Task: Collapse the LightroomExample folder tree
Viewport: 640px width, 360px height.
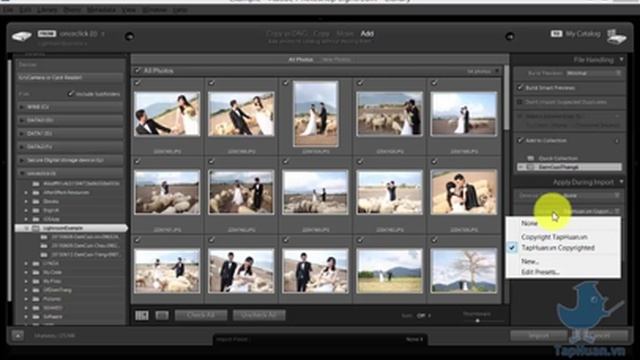Action: click(x=26, y=228)
